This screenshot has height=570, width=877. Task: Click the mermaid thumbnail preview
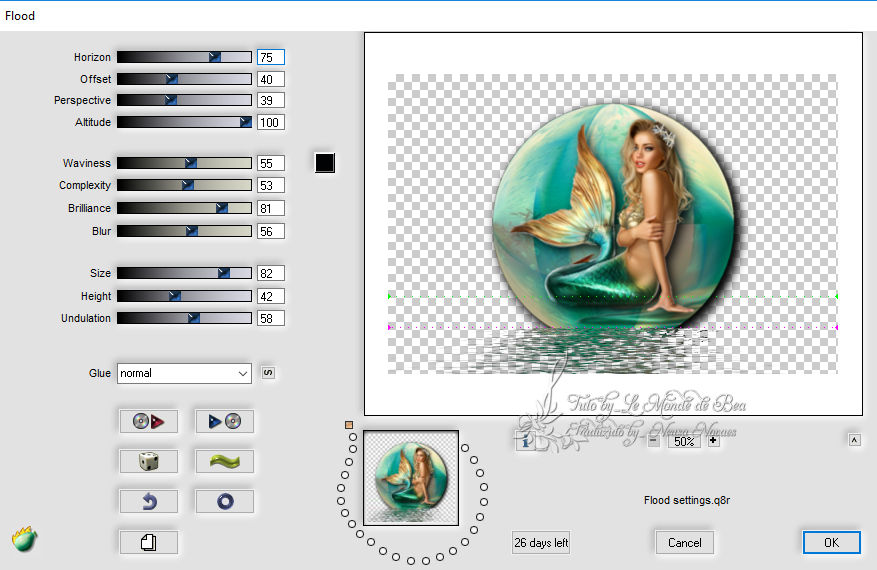tap(411, 478)
